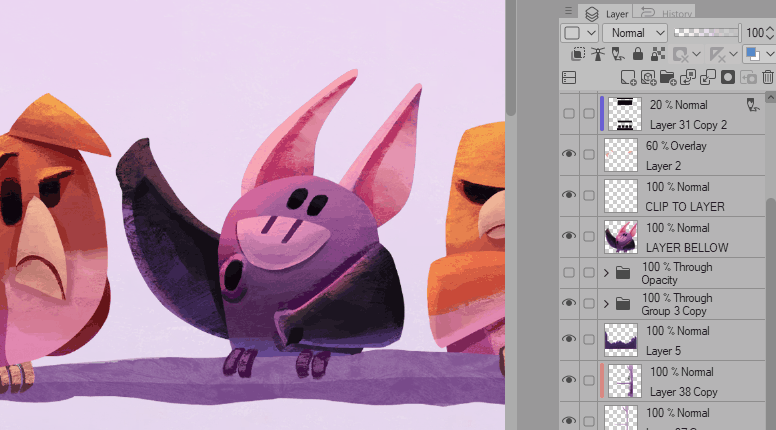Delete layer using the trash icon
Image resolution: width=776 pixels, height=430 pixels.
(x=768, y=77)
